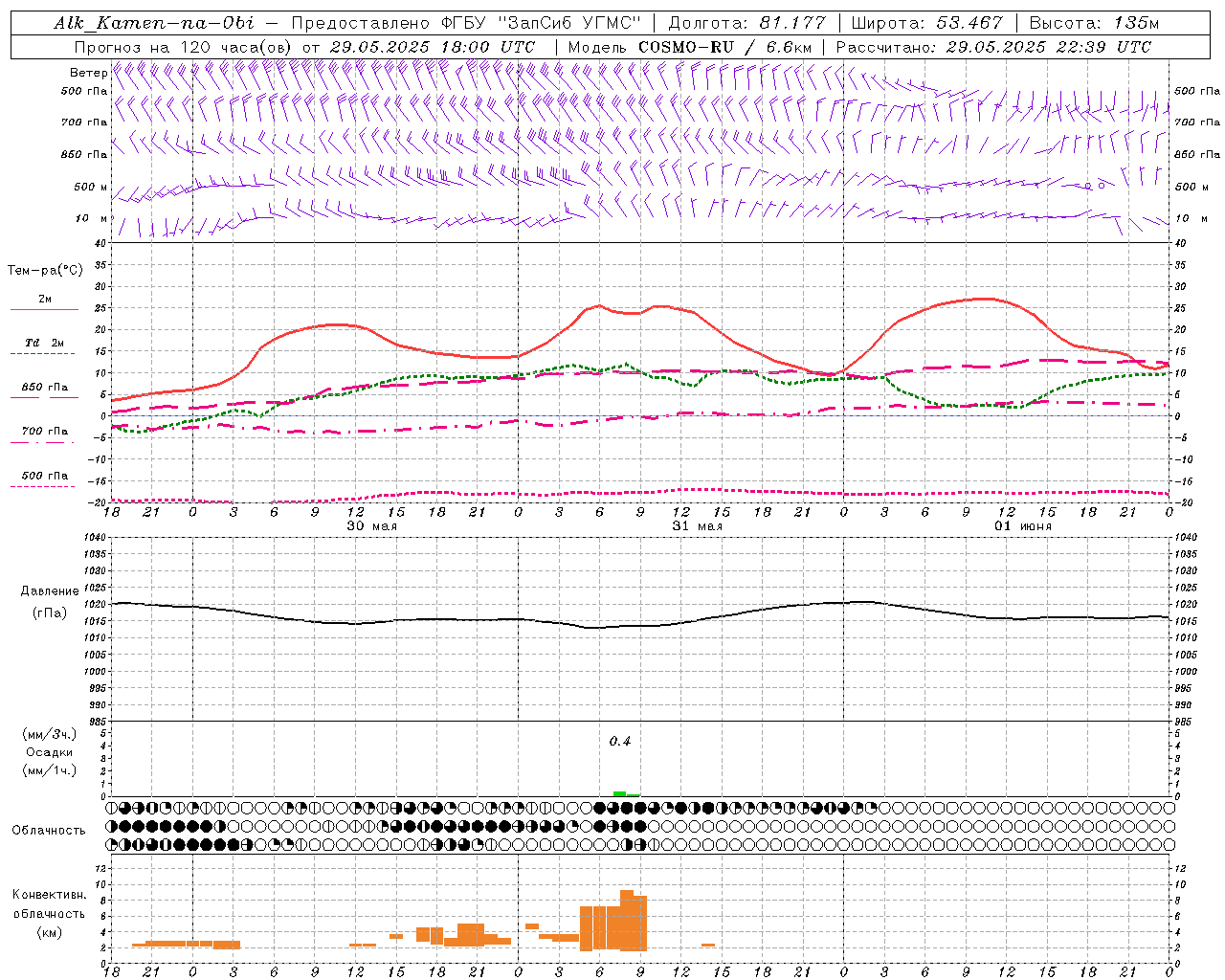Viewport: 1225px width, 980px height.
Task: Click the model name COSMO-RU / 6.6км
Action: (x=724, y=47)
